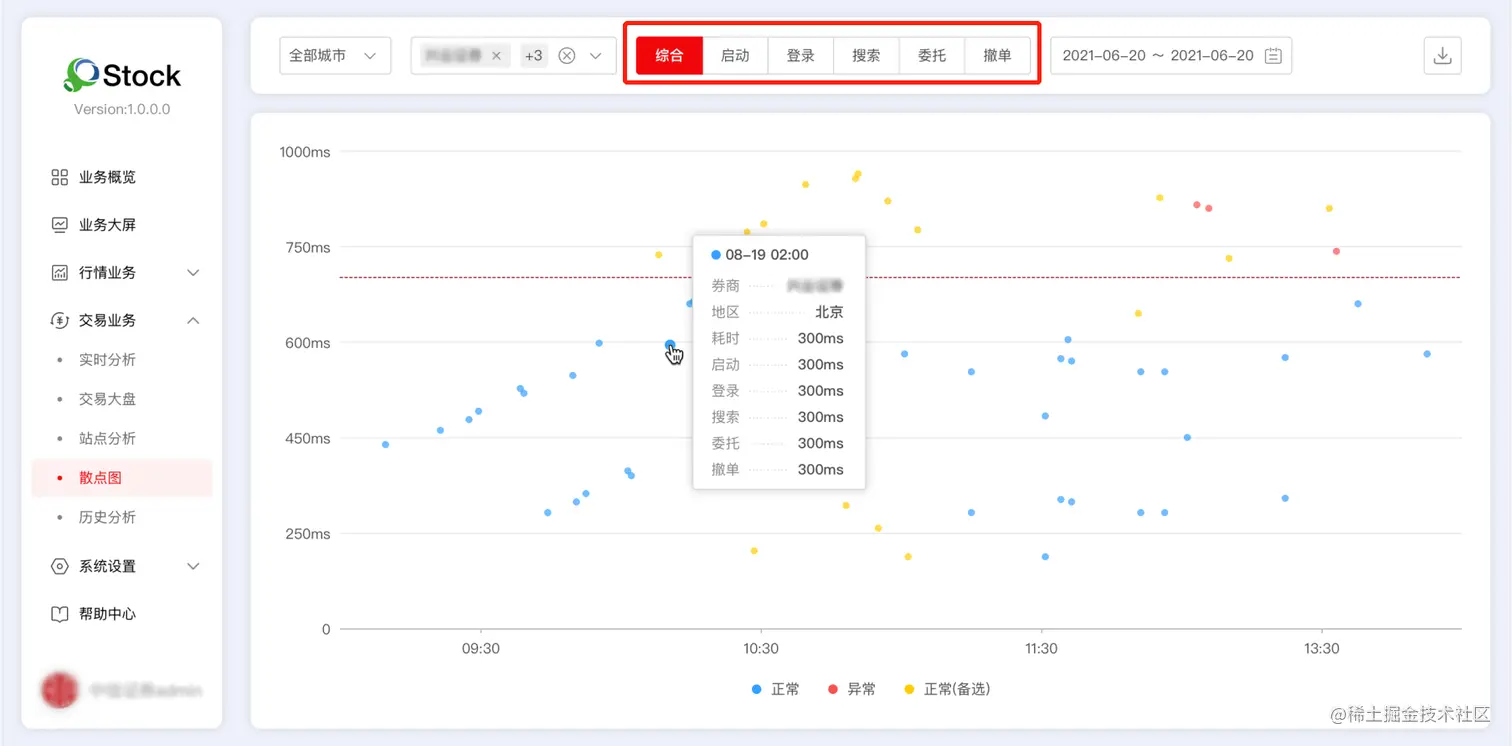Click the 系统设置 gear icon
Viewport: 1512px width, 746px height.
pyautogui.click(x=58, y=566)
